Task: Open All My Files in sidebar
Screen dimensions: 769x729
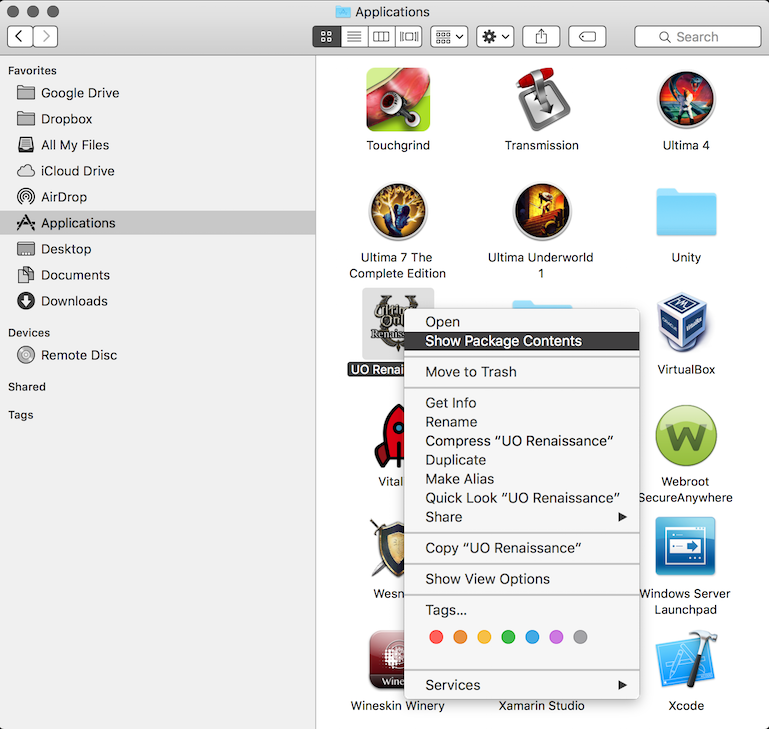Action: 157,145
